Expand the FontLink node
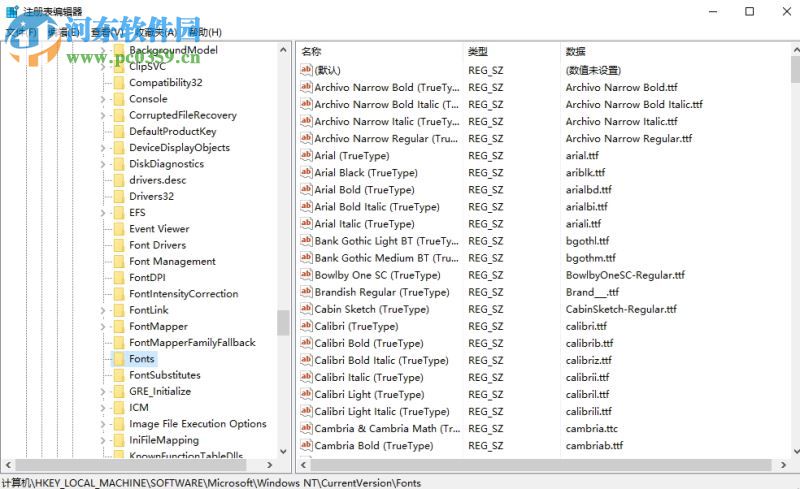Screen dimensions: 800x489 click(103, 310)
